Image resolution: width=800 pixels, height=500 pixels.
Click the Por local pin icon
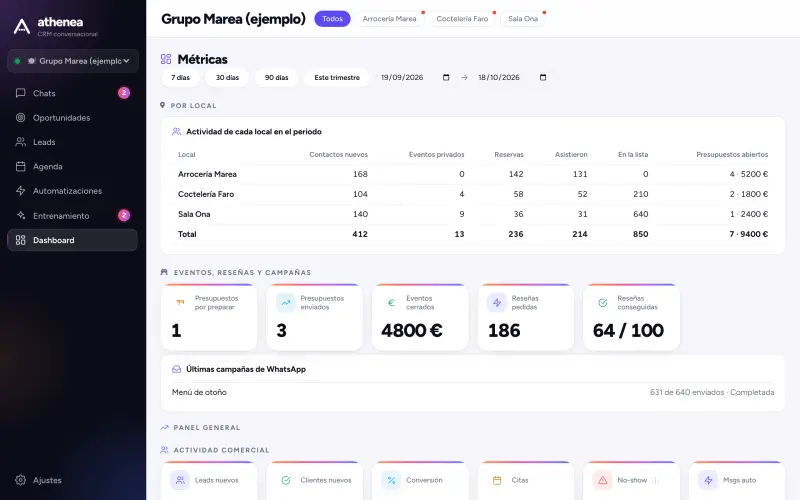[x=163, y=105]
